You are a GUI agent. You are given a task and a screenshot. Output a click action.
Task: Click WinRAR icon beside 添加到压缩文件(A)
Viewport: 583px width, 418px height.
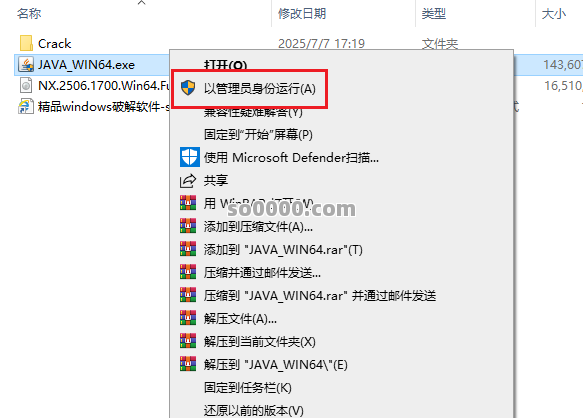(188, 226)
